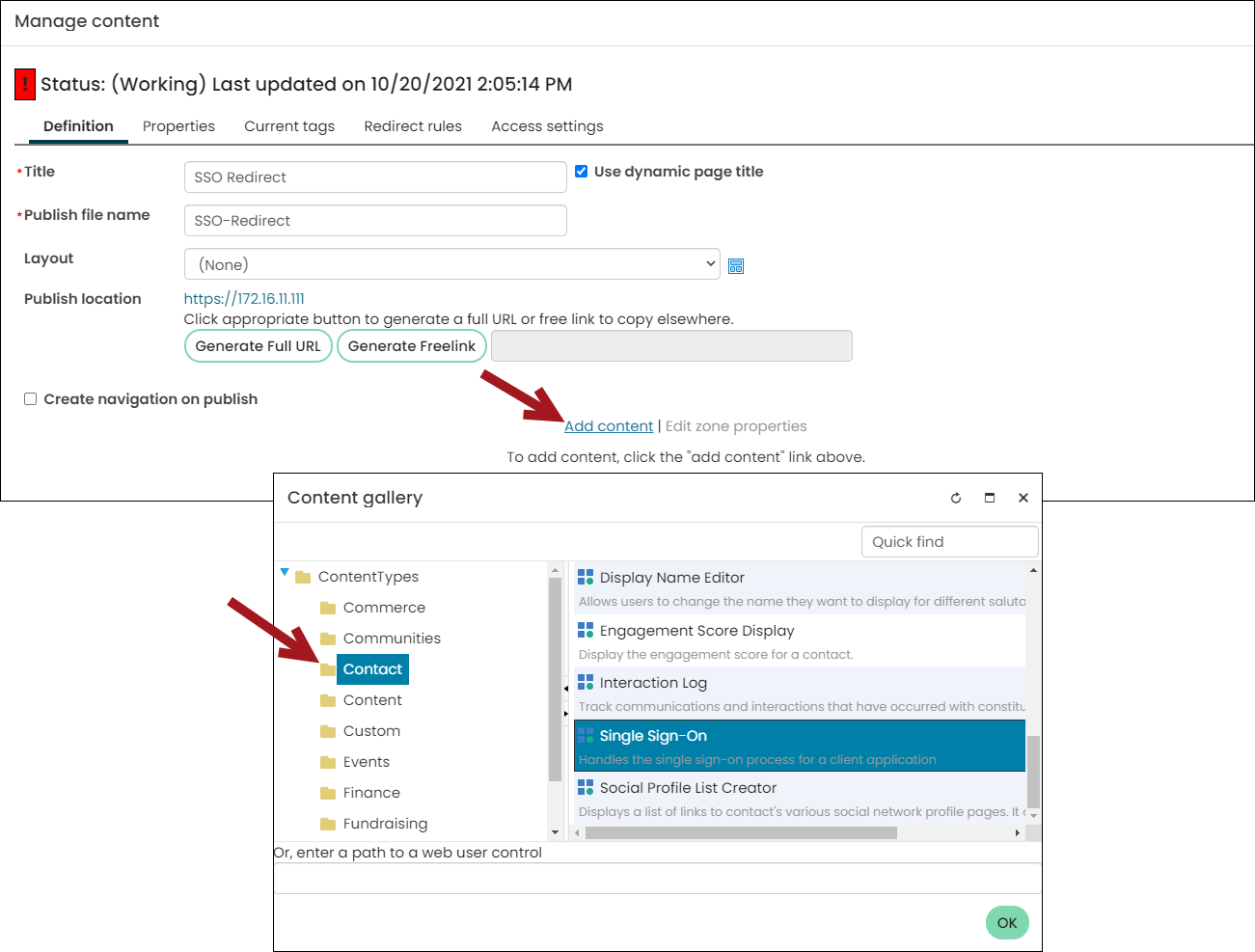The width and height of the screenshot is (1255, 952).
Task: Click the content list horizontal scrollbar
Action: (x=741, y=833)
